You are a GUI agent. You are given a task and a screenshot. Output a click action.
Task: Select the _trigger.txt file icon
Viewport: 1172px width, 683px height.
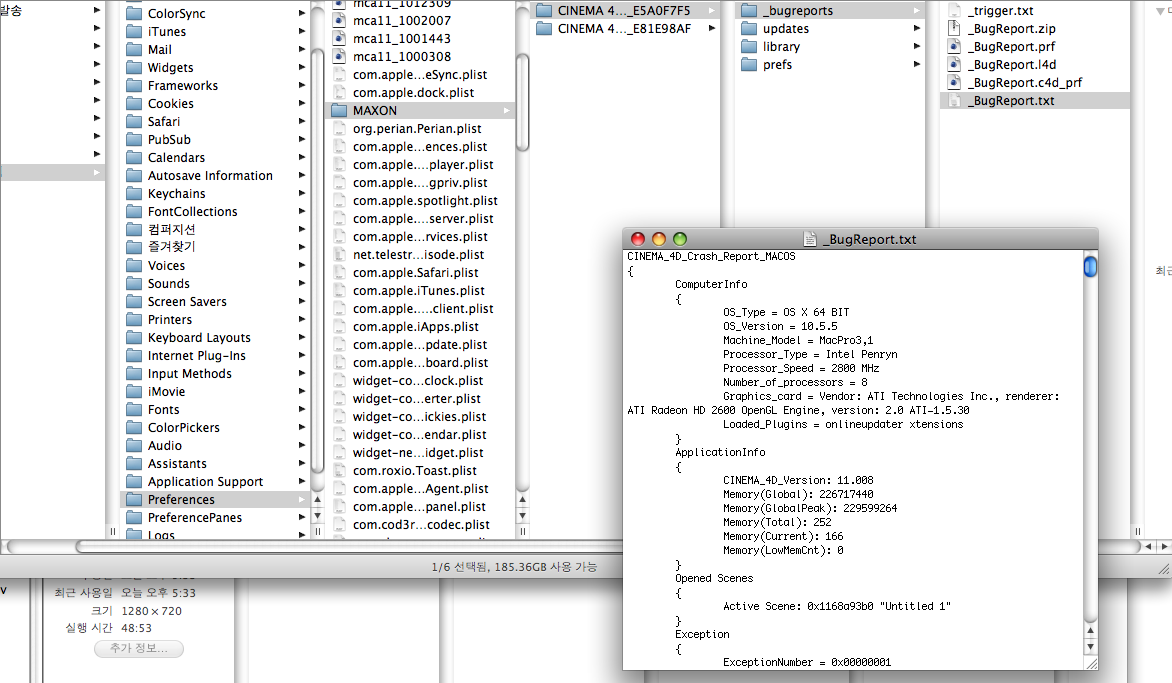954,10
